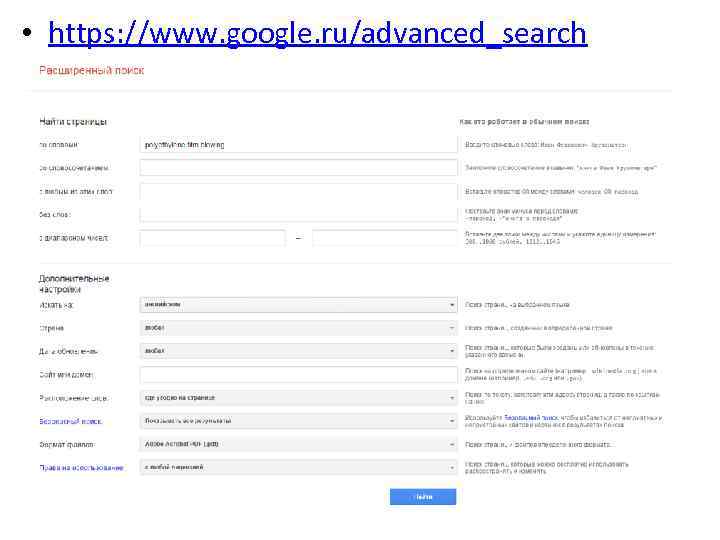Image resolution: width=720 pixels, height=540 pixels.
Task: Open the safe search results dropdown
Action: point(298,421)
